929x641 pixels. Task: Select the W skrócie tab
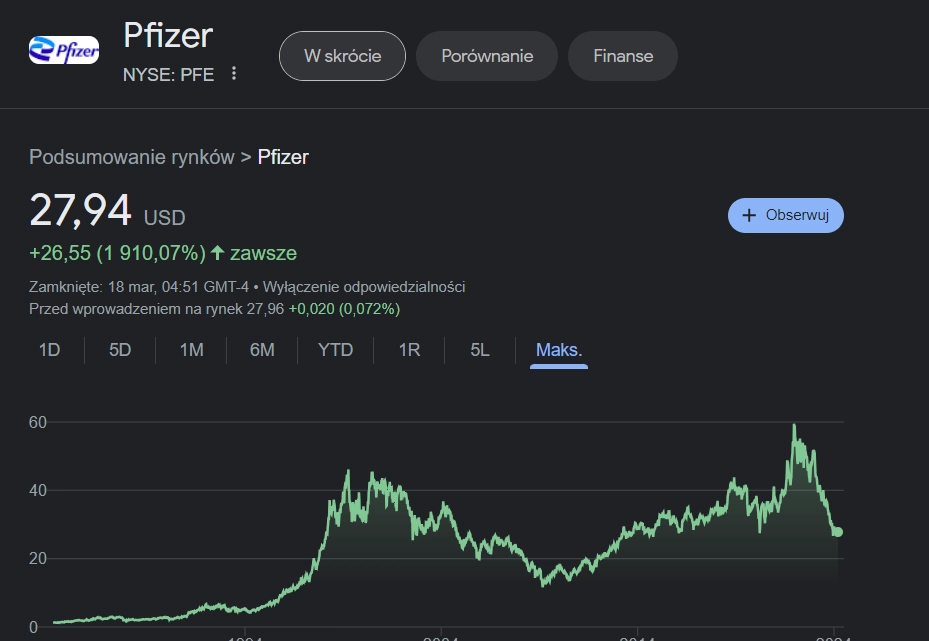342,56
